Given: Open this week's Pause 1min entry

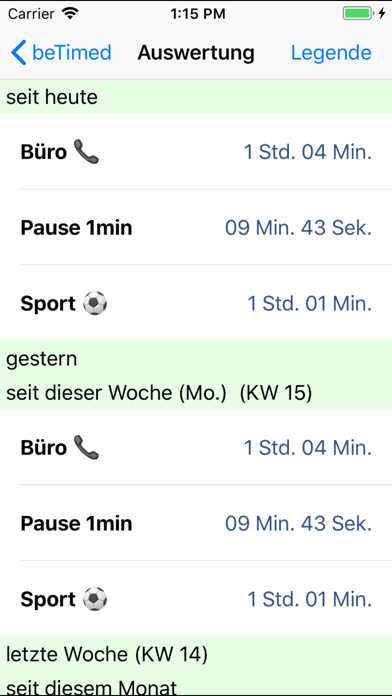Looking at the screenshot, I should point(196,523).
